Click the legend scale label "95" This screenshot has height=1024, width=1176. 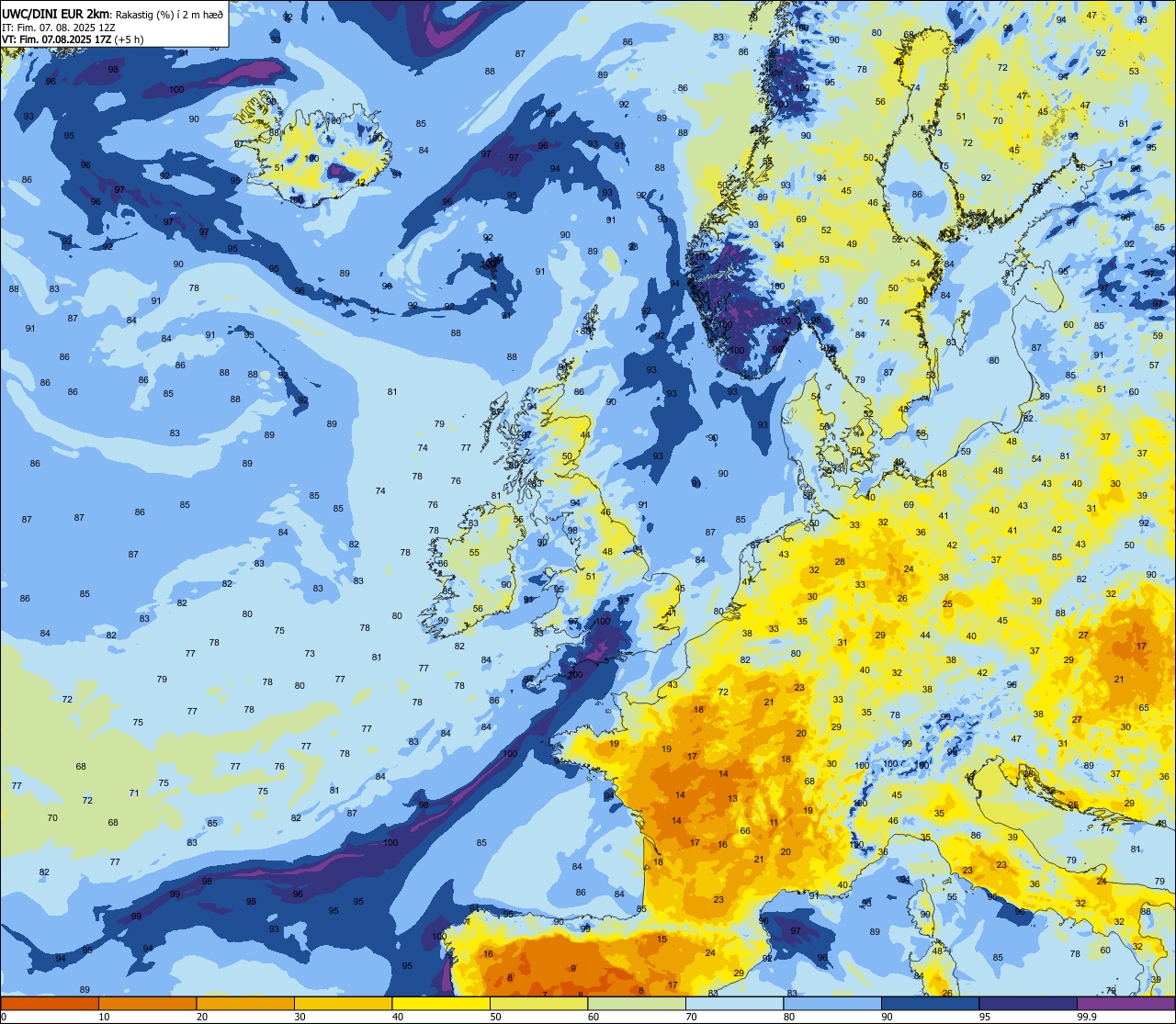click(x=985, y=1017)
